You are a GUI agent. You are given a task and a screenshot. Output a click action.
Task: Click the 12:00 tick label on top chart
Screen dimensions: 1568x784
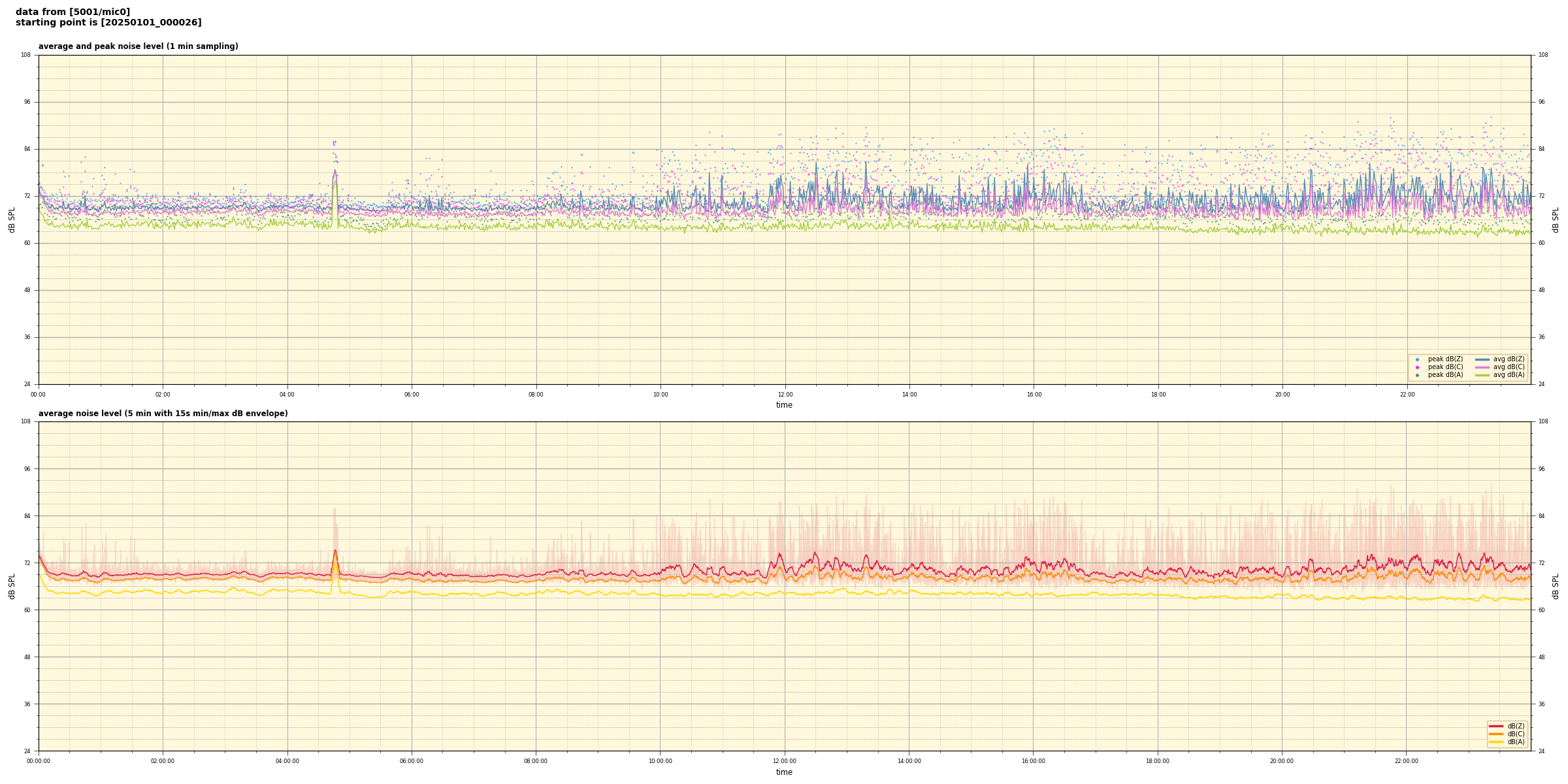coord(785,395)
